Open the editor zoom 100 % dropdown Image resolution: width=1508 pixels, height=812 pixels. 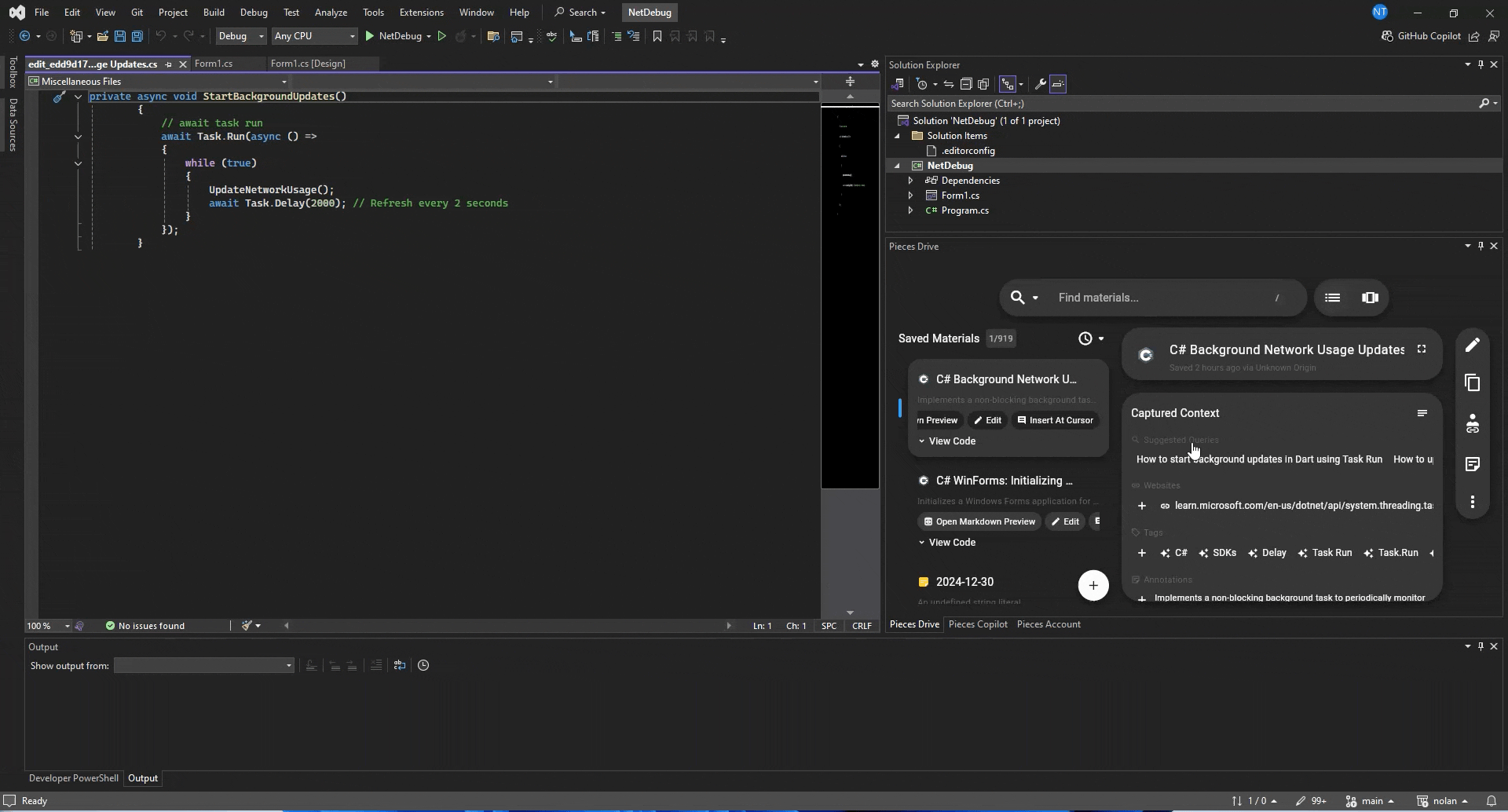pyautogui.click(x=48, y=626)
